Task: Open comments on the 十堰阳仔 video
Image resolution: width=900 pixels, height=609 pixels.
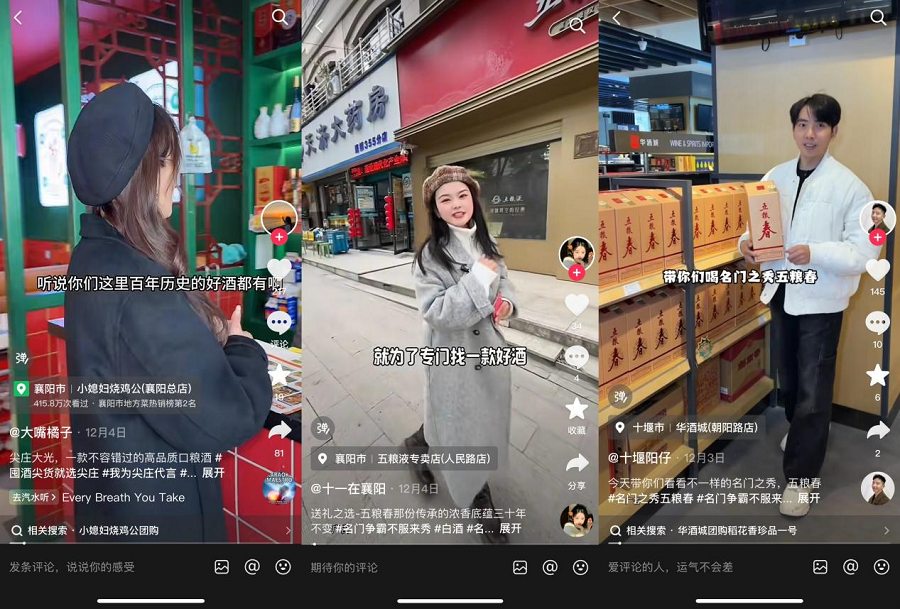Action: pos(877,323)
